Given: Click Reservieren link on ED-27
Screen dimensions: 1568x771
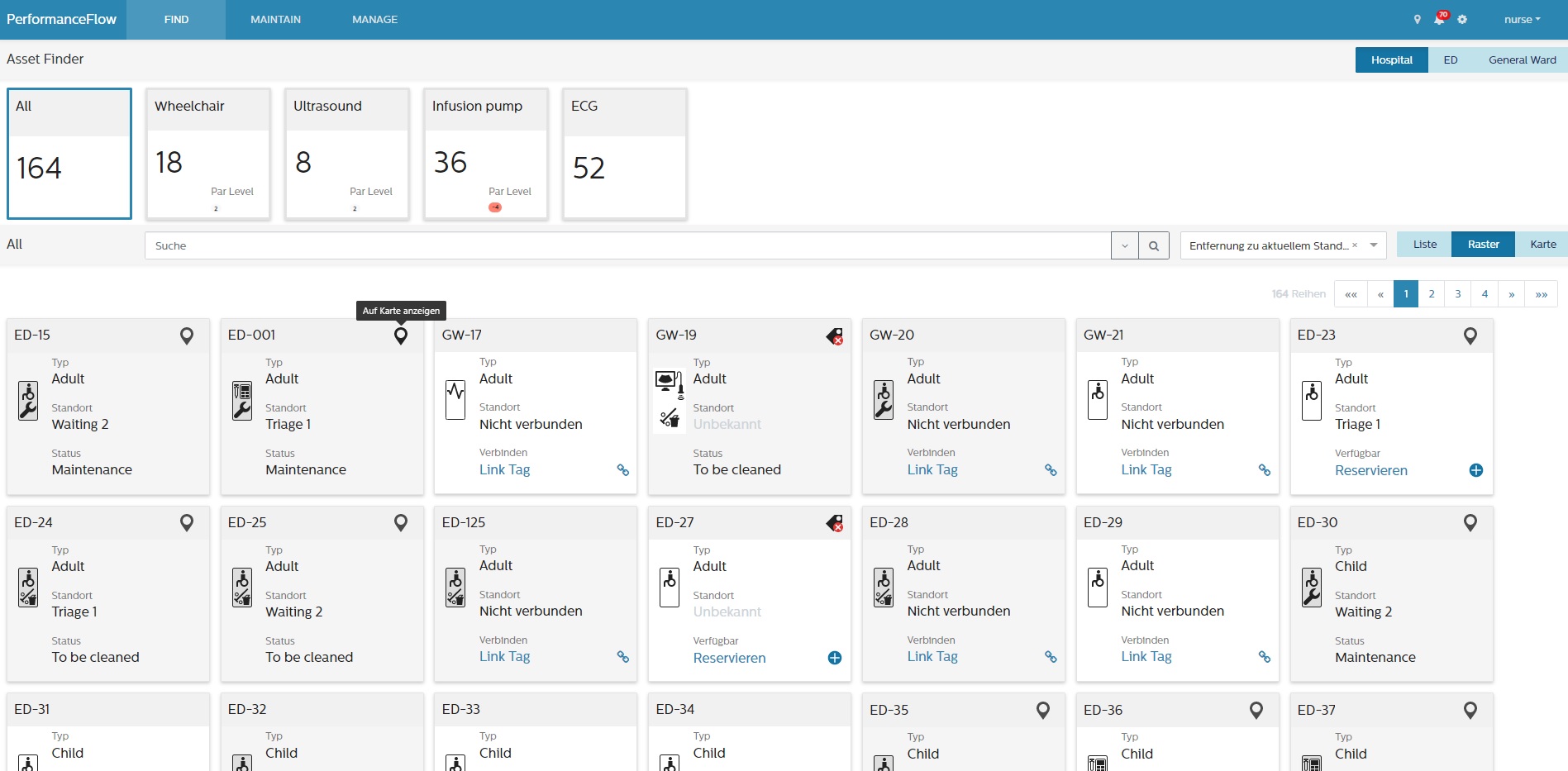Looking at the screenshot, I should (729, 658).
